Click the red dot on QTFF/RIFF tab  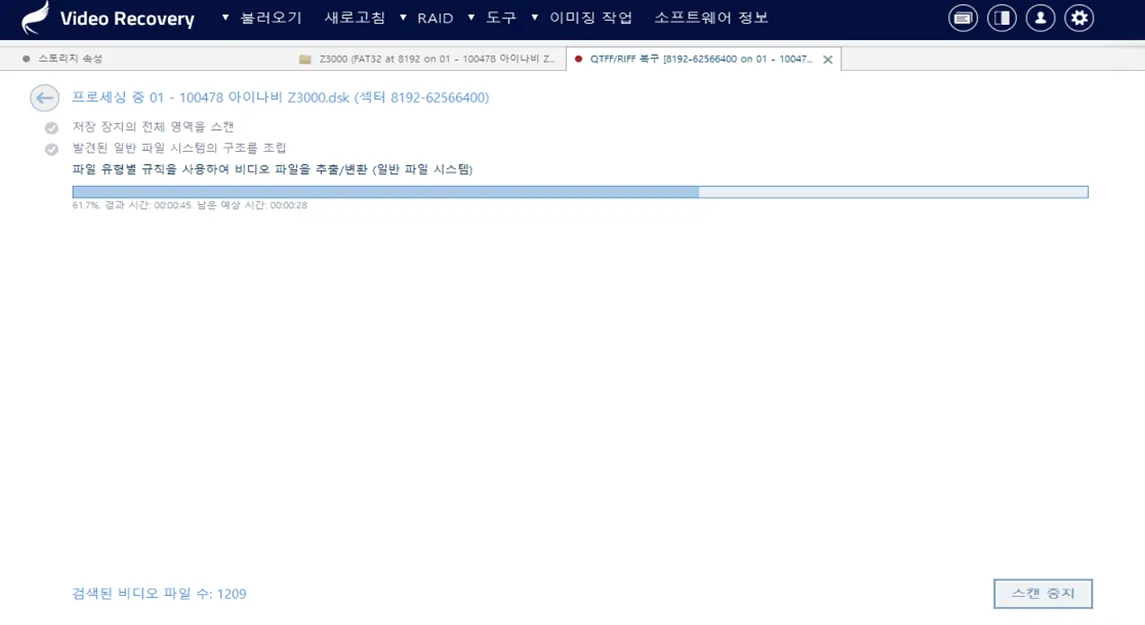[x=579, y=59]
